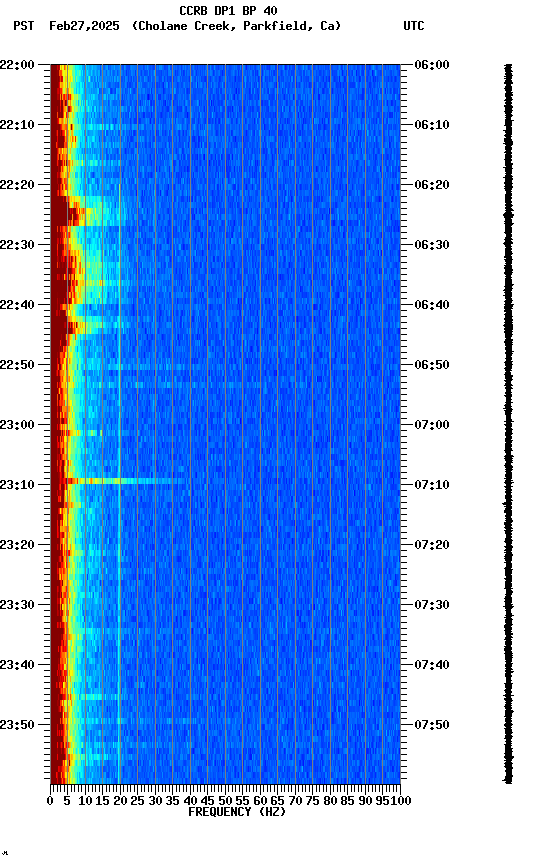Click the 06:10 UTC time label
The height and width of the screenshot is (864, 552).
click(x=432, y=125)
